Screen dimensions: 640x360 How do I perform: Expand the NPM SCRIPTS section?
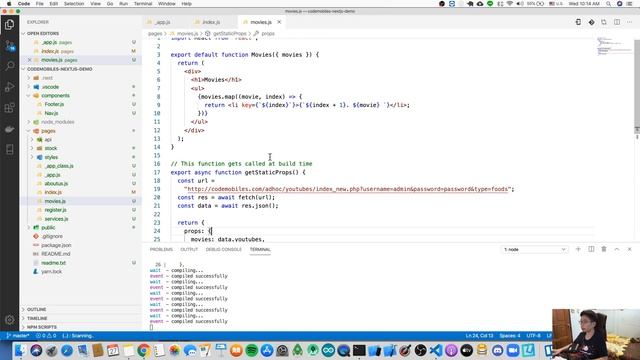click(42, 327)
